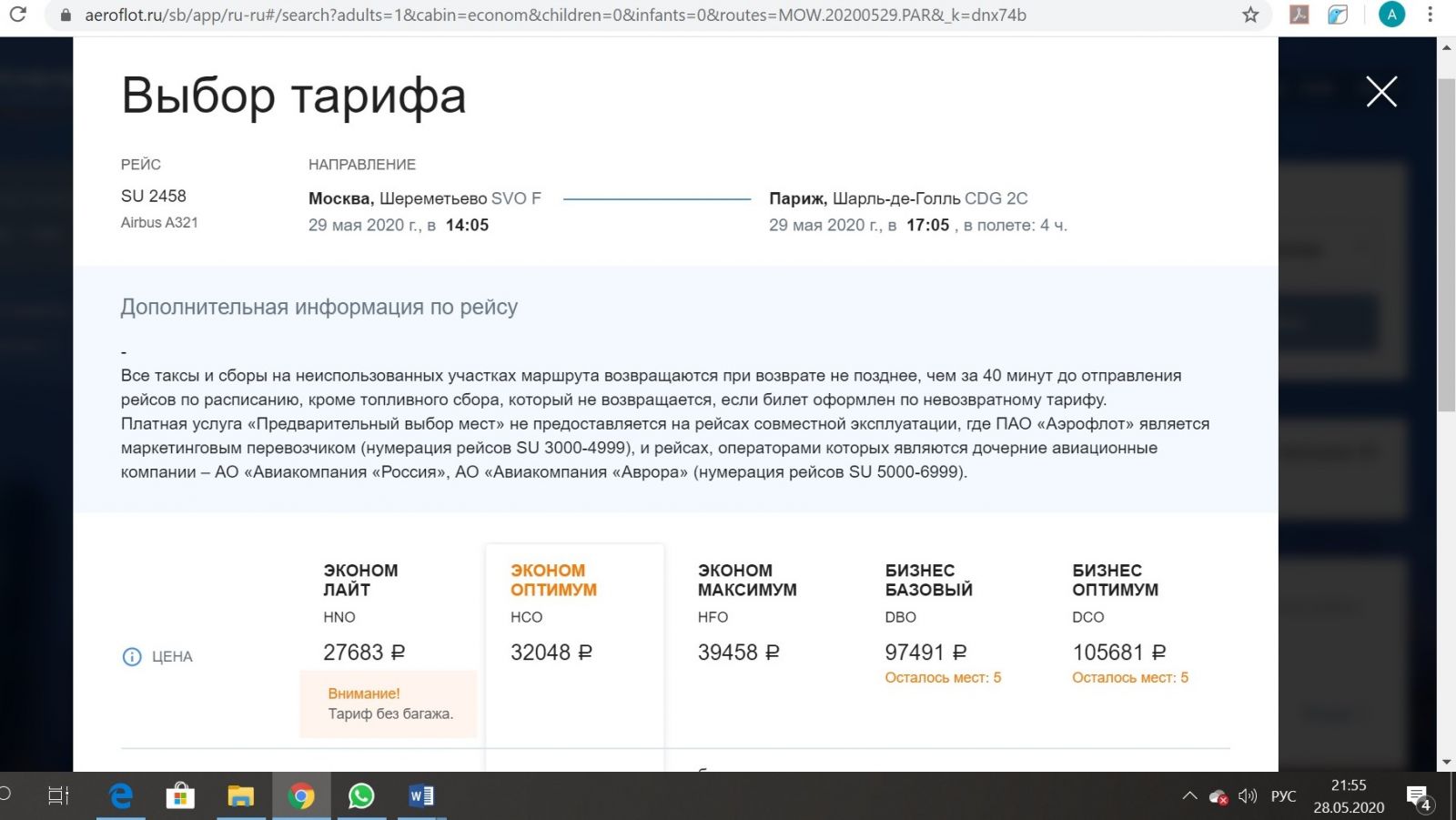1456x820 pixels.
Task: Open Microsoft Word from the taskbar
Action: click(x=421, y=796)
